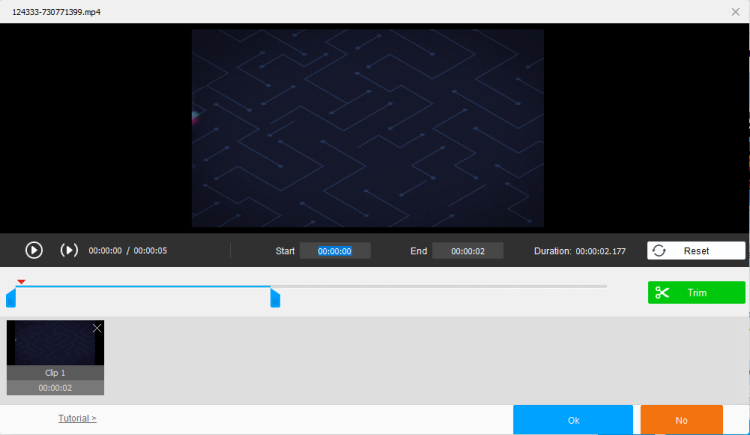This screenshot has height=435, width=750.
Task: Select the left blue trim handle
Action: click(x=11, y=298)
